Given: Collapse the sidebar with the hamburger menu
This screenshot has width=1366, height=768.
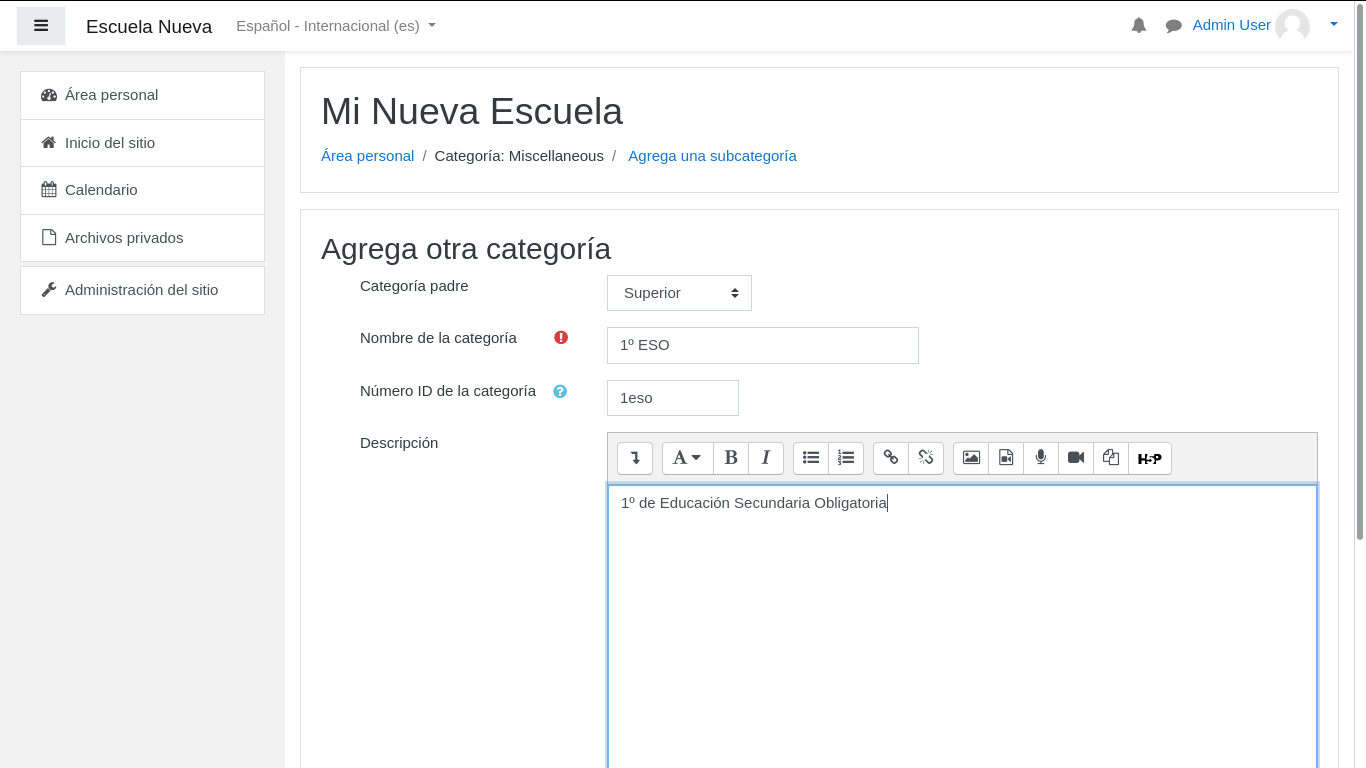Looking at the screenshot, I should (40, 25).
